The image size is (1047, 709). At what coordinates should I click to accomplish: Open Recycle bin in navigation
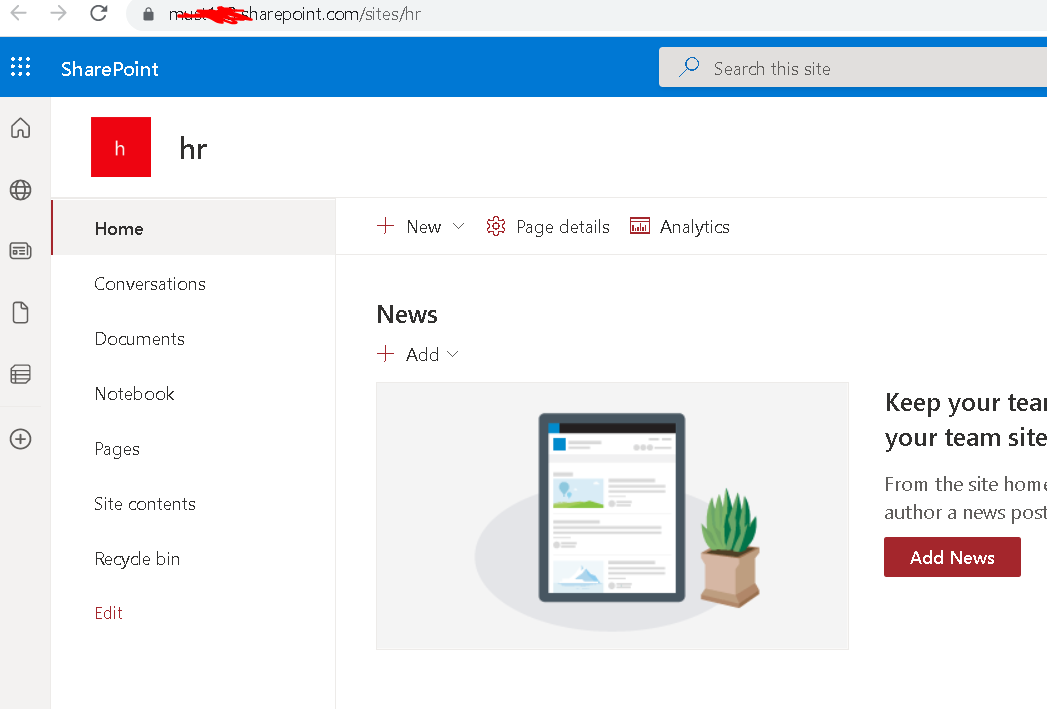click(x=137, y=559)
